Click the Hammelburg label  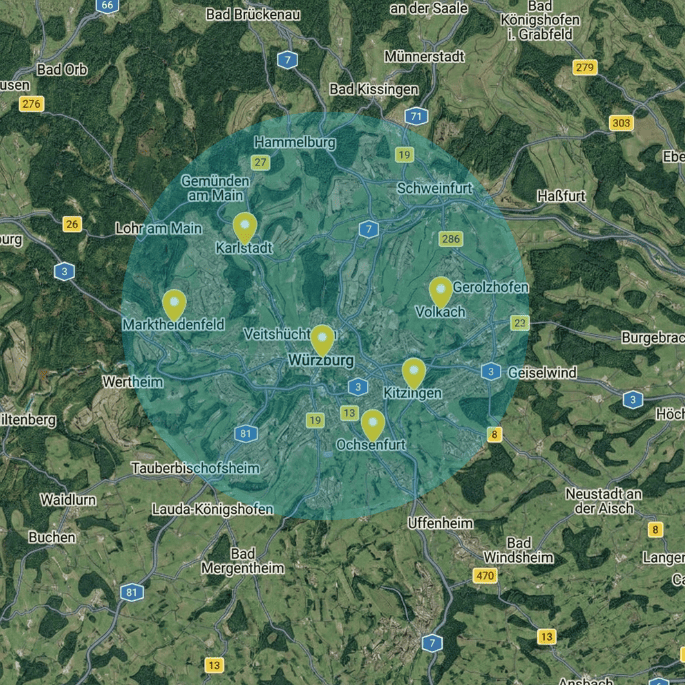point(295,142)
